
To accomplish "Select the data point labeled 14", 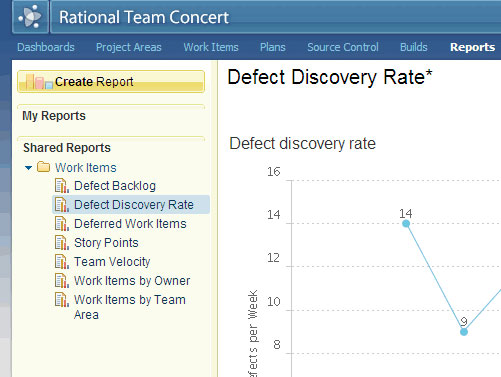I will (x=406, y=224).
